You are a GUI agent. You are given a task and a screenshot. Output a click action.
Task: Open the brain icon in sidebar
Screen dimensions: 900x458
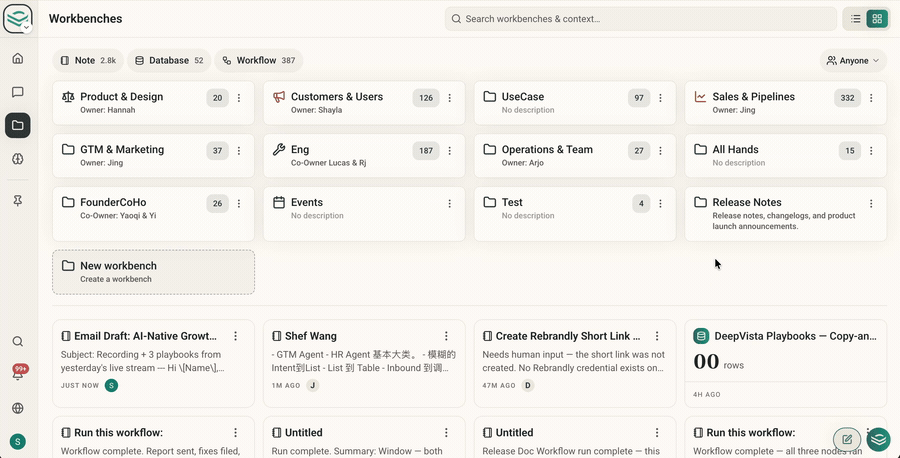coord(18,159)
